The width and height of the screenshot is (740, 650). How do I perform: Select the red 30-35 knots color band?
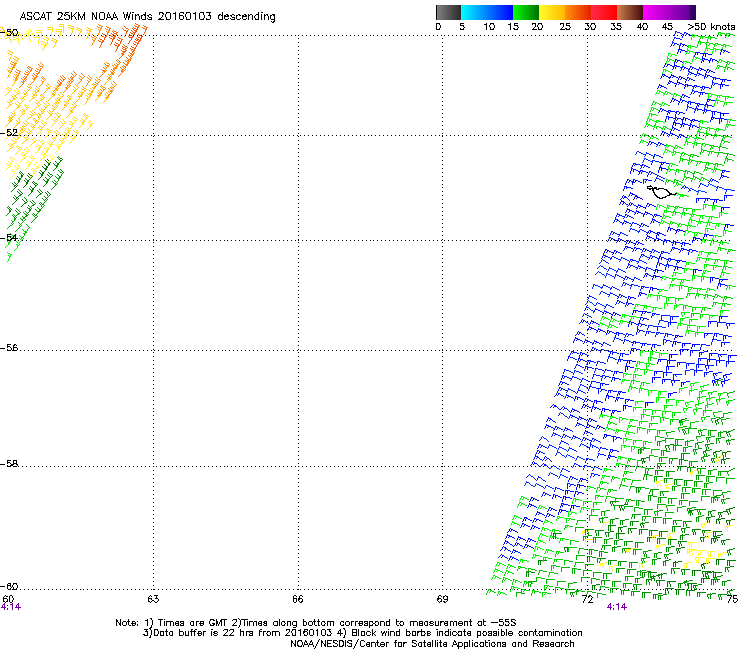(604, 12)
